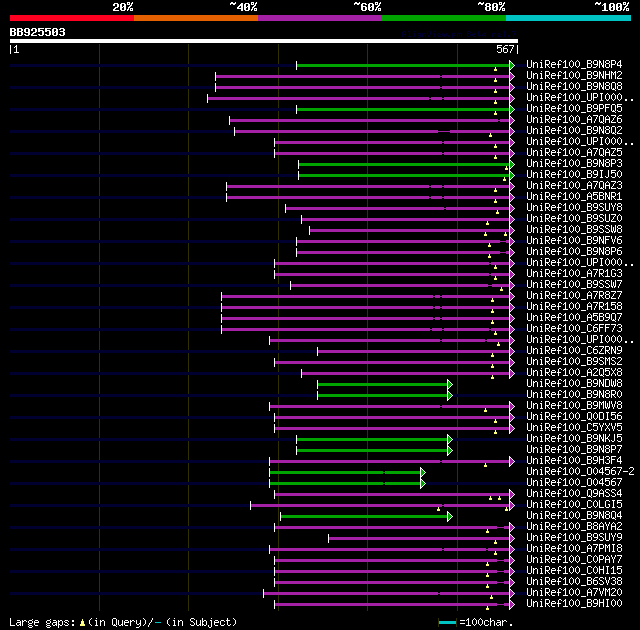Select the UniRef100_A7QAZ3 label
640x630 pixels.
point(574,186)
